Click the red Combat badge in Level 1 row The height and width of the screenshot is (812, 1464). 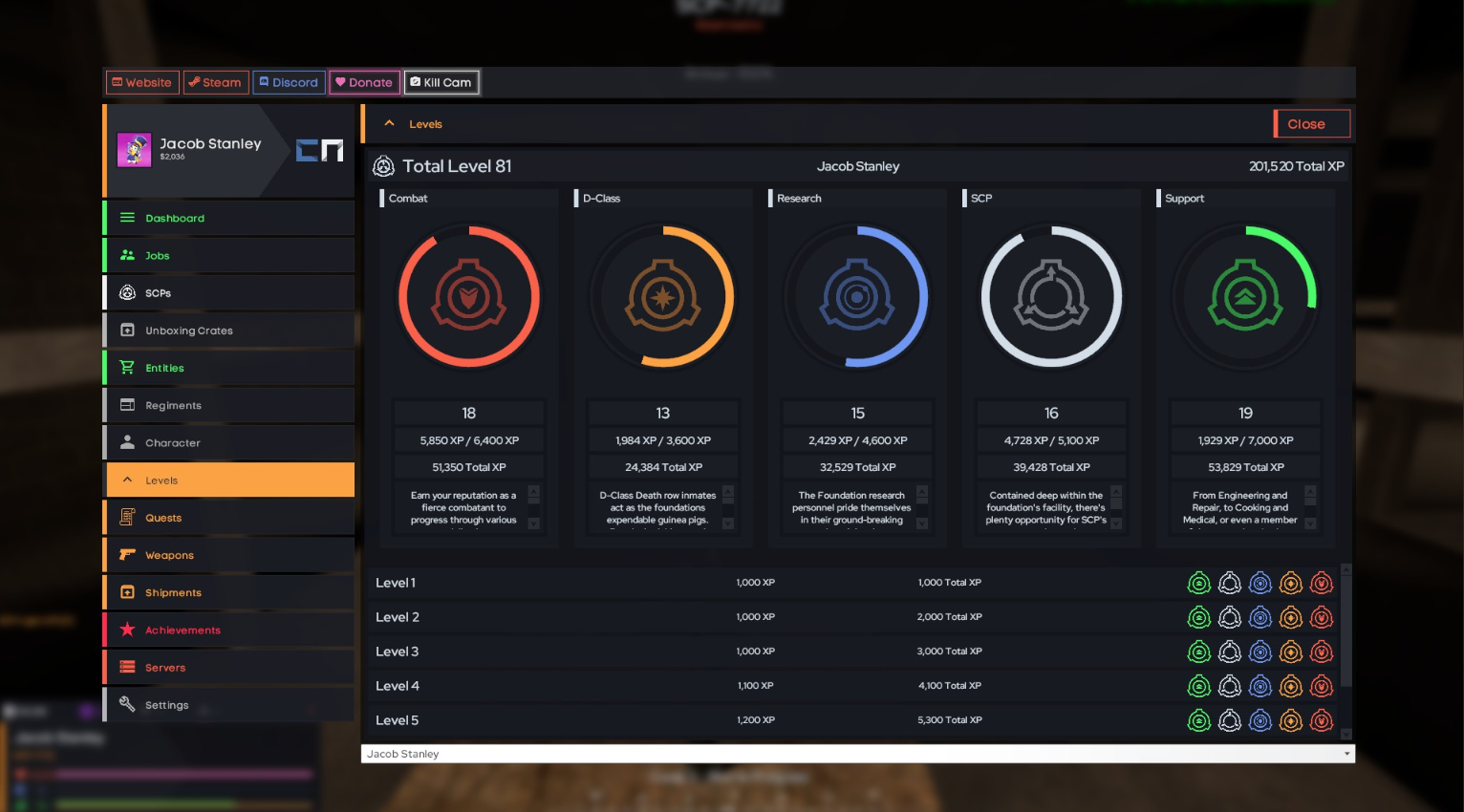coord(1322,583)
